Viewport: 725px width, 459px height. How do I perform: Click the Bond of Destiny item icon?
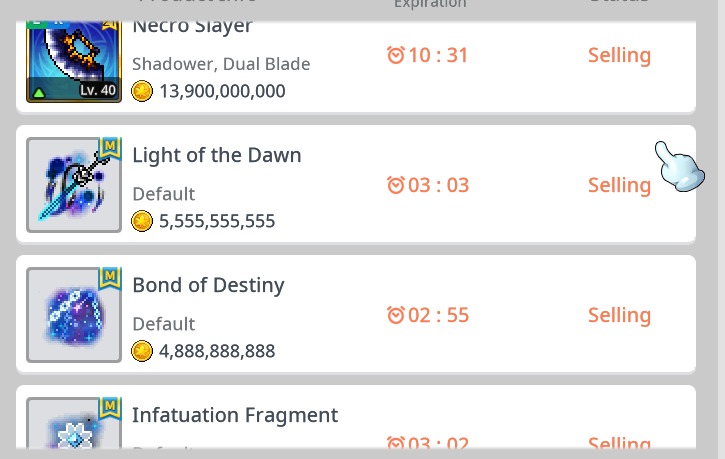(x=73, y=315)
